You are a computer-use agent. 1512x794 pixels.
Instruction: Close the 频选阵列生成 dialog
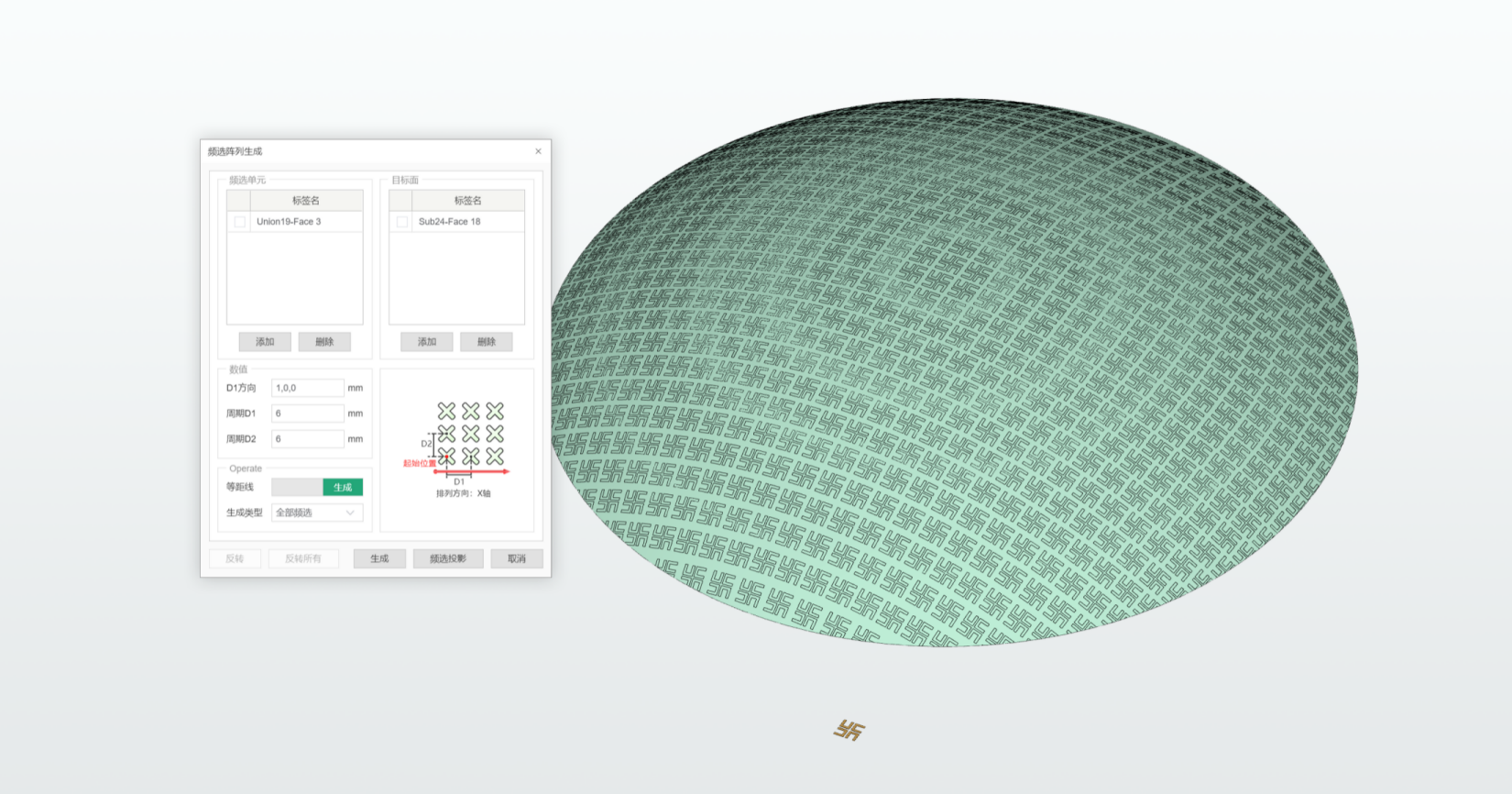click(538, 151)
